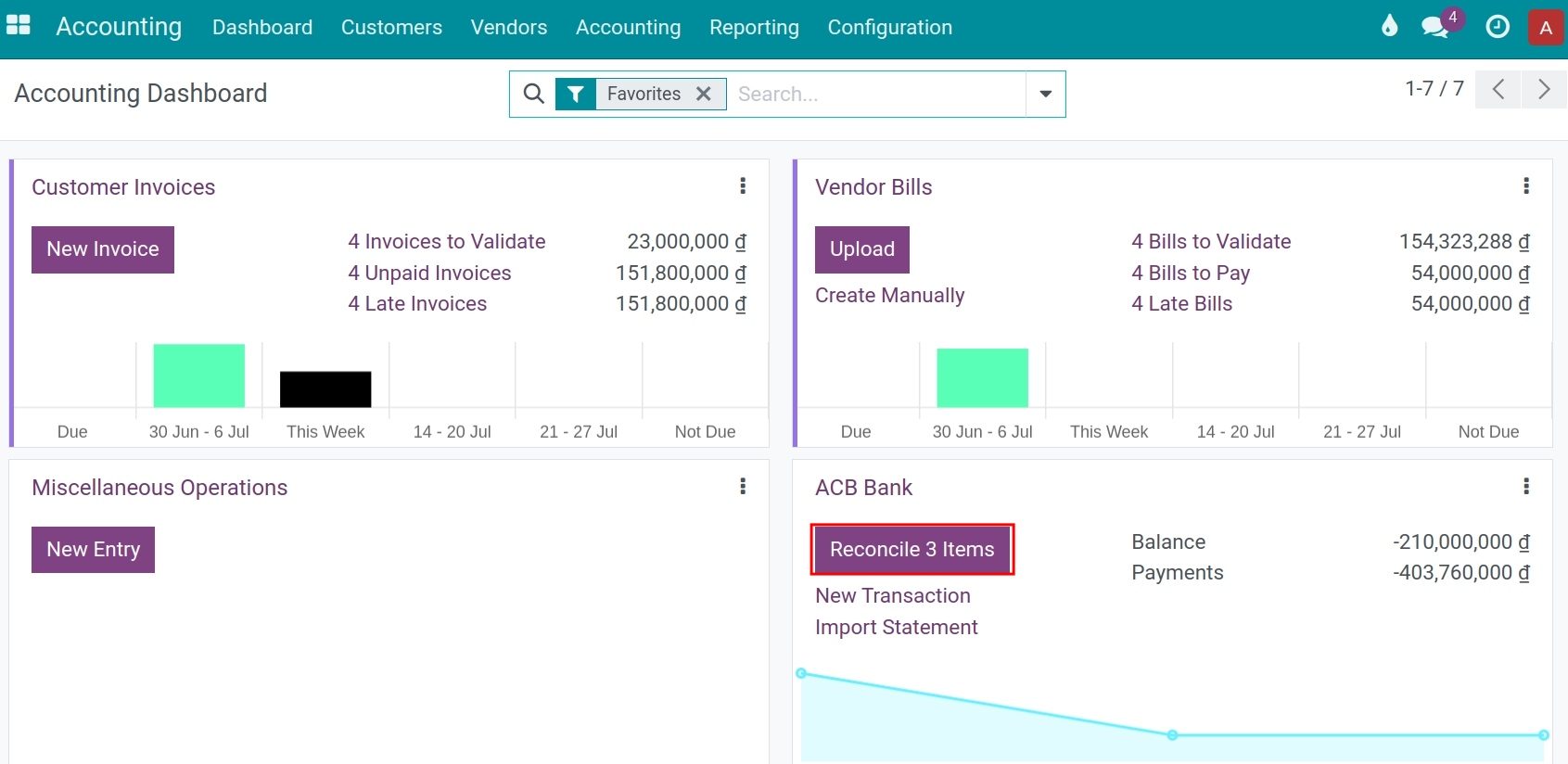Click in the Search input field
1568x764 pixels.
876,94
